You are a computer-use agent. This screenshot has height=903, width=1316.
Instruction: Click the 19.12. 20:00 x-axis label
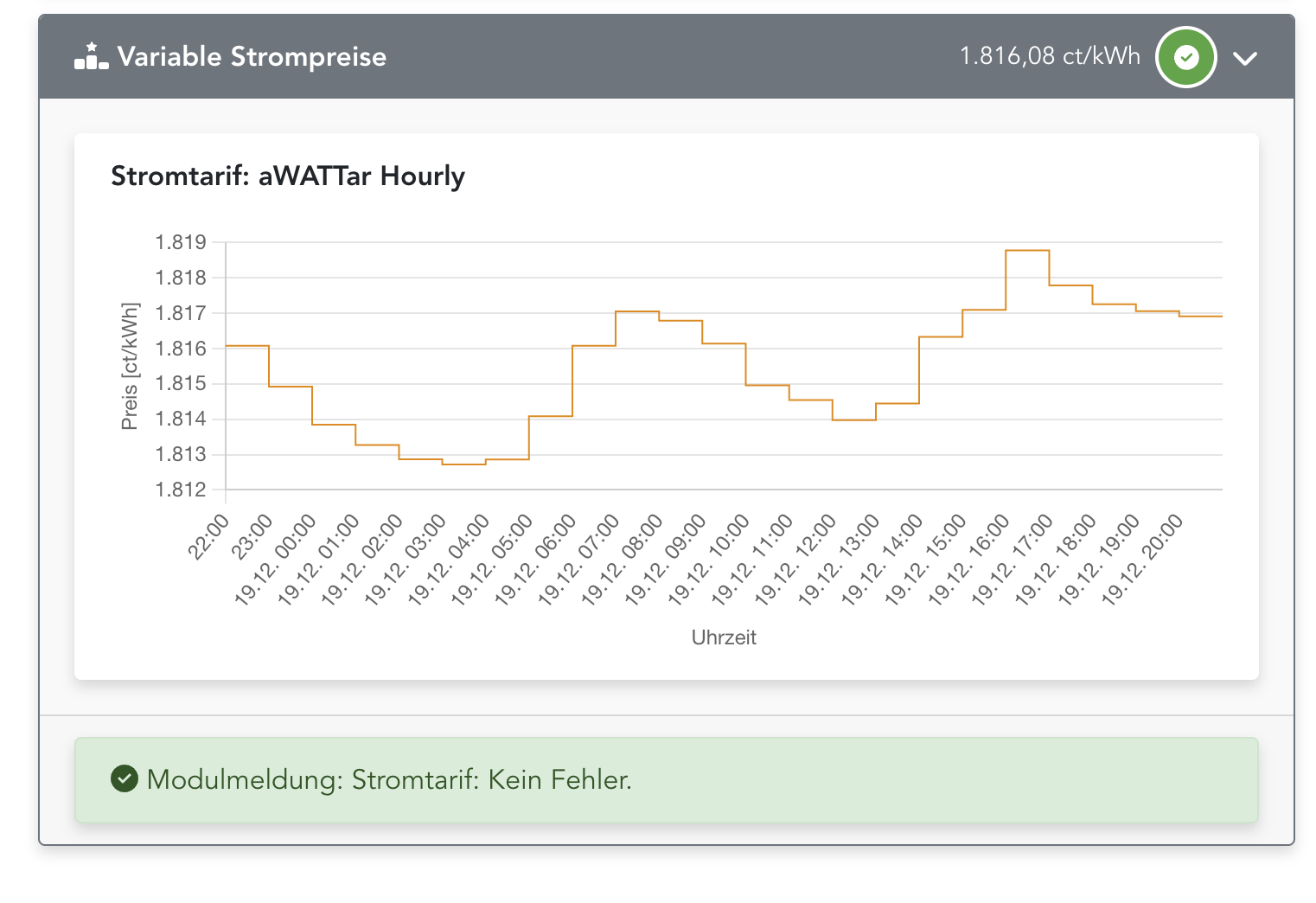(1143, 560)
